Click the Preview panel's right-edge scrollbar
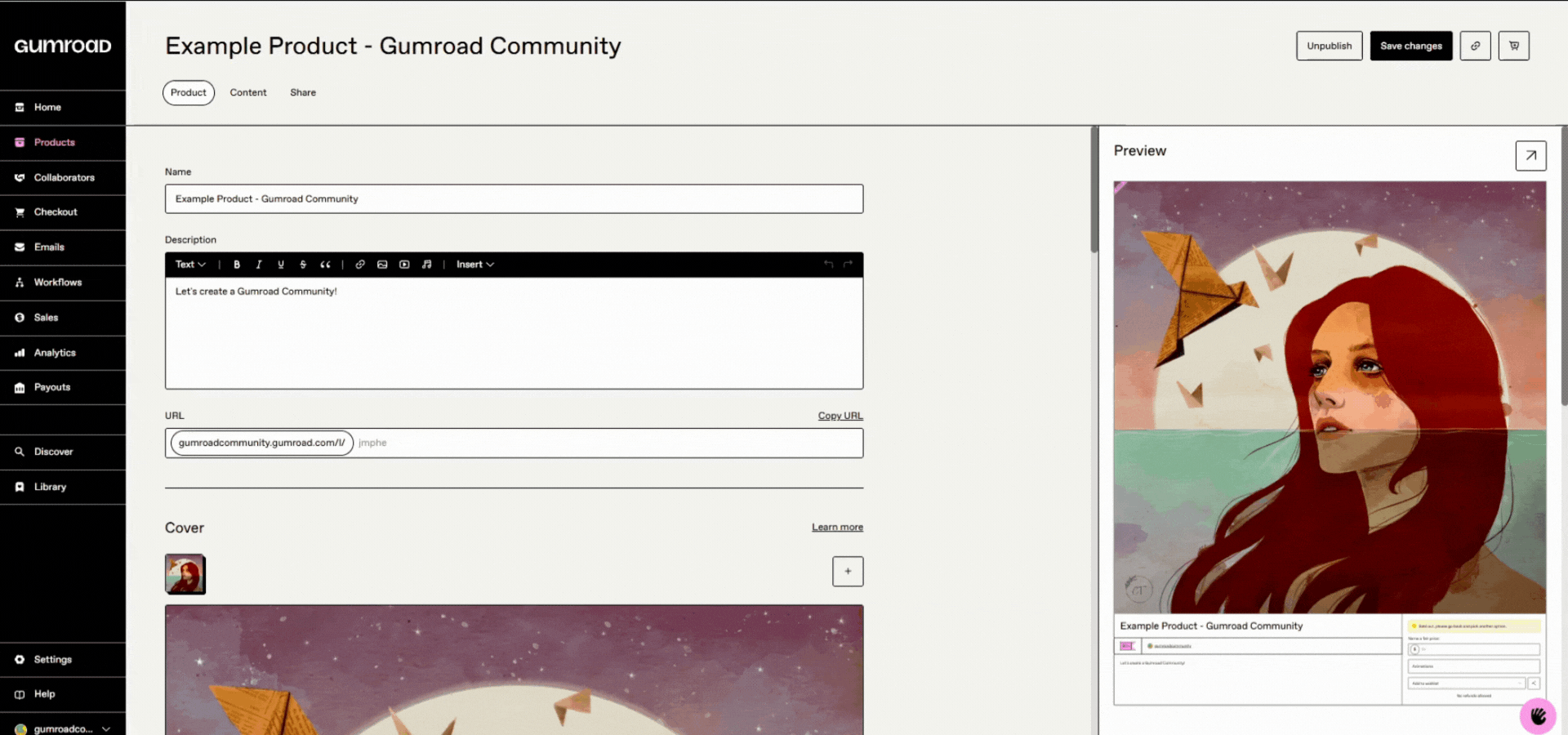 1564,265
